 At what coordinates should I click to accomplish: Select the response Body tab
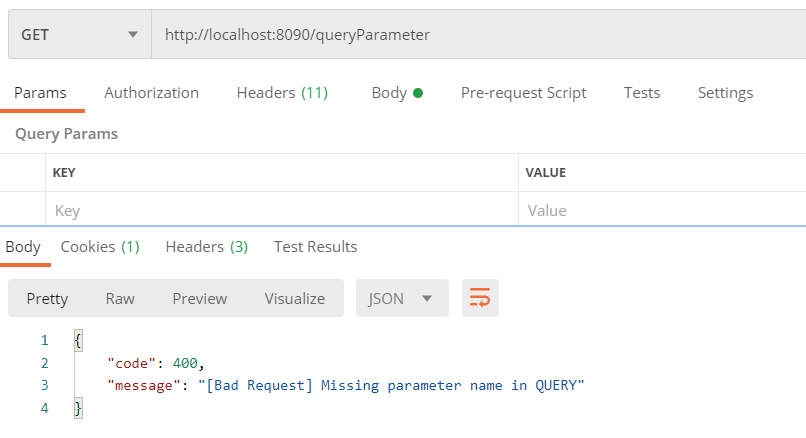pyautogui.click(x=23, y=247)
